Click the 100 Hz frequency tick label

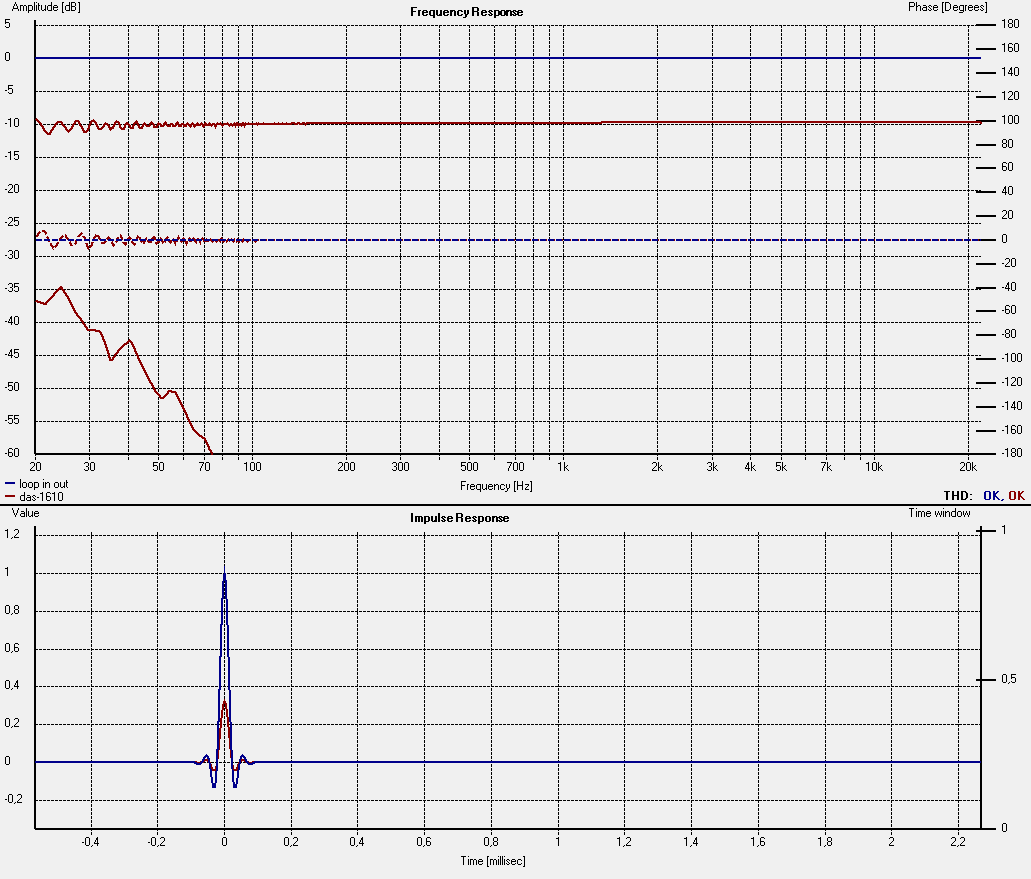tap(252, 467)
